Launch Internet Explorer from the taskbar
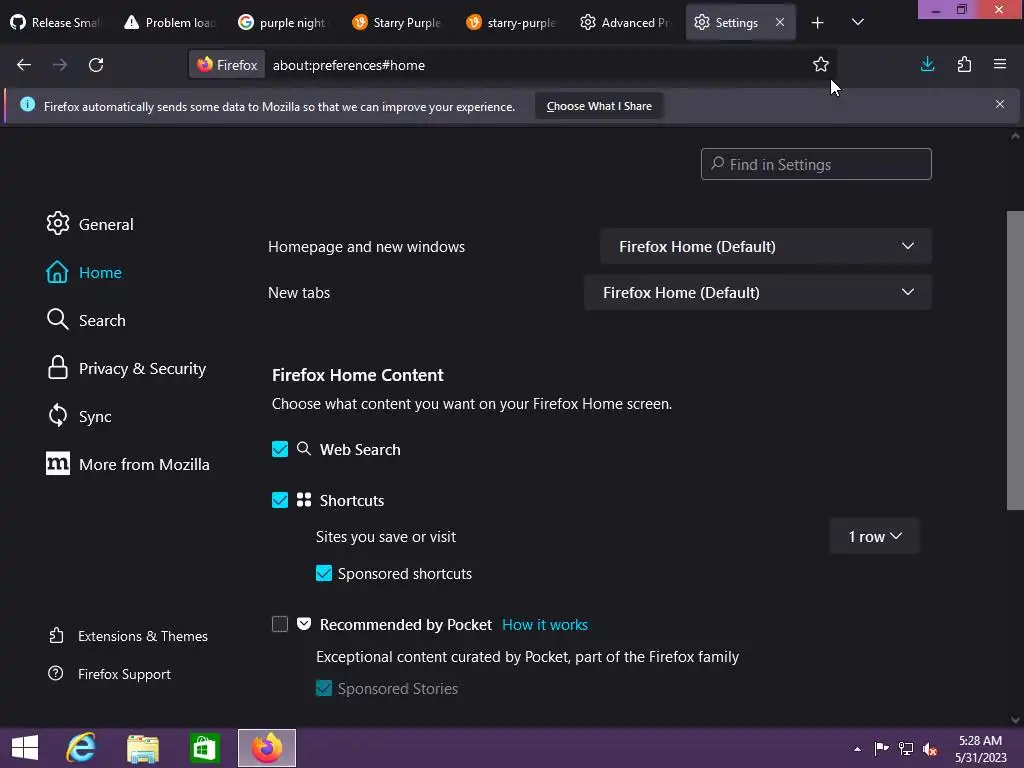The height and width of the screenshot is (768, 1024). tap(81, 748)
